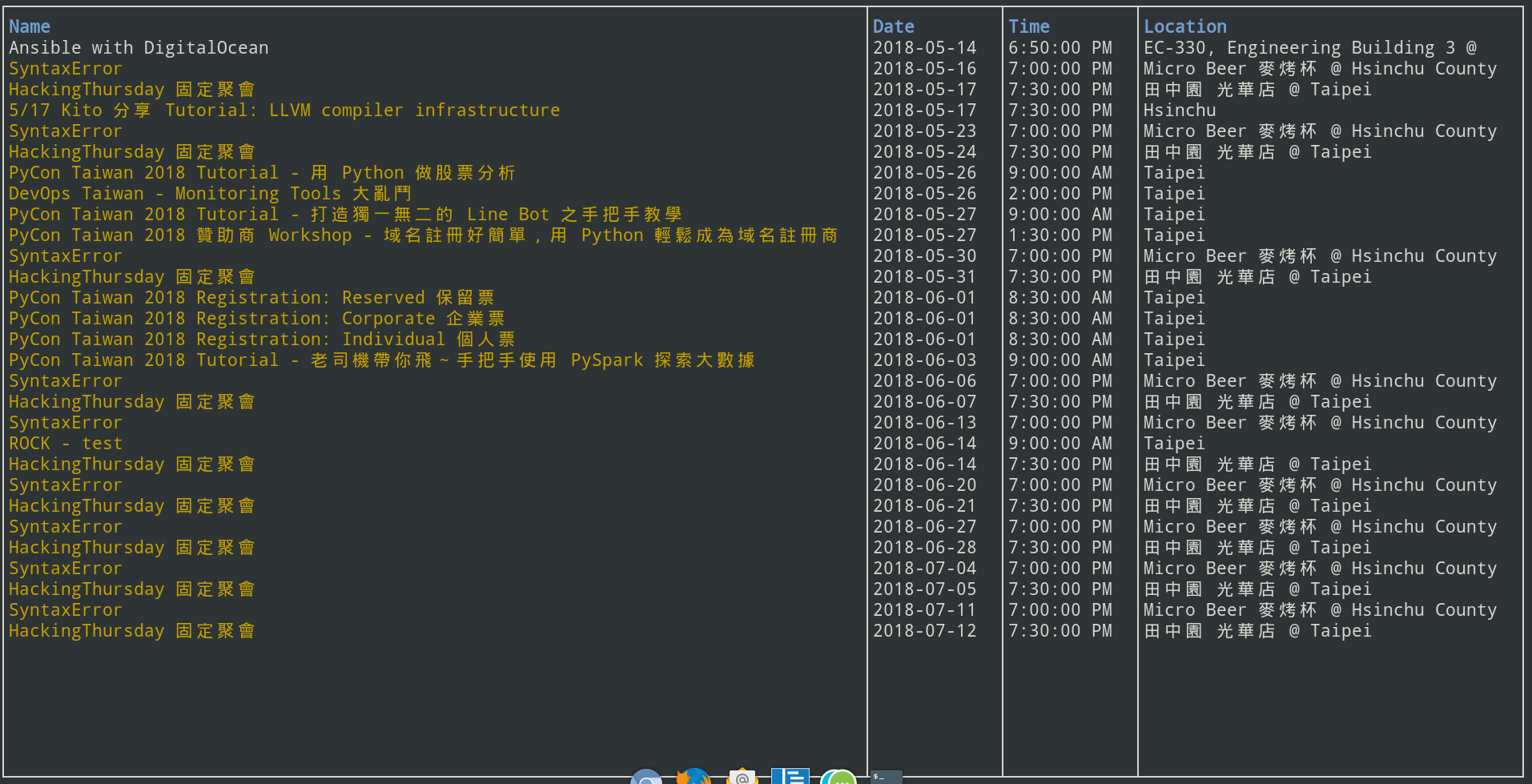
Task: Open the PyCon PySpark 探索大數據 tutorial
Action: (382, 360)
